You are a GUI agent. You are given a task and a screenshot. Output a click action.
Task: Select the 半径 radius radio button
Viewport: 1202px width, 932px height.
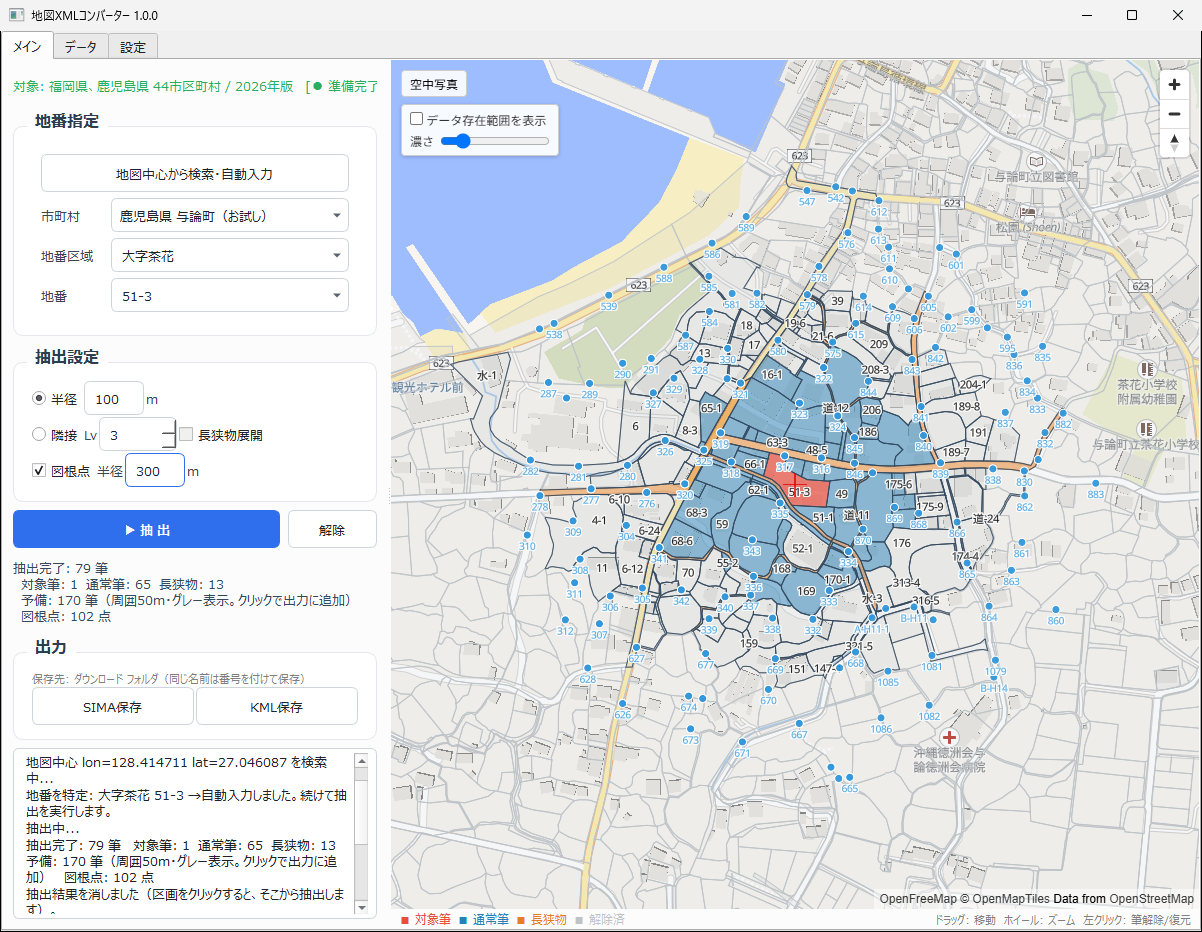(40, 399)
